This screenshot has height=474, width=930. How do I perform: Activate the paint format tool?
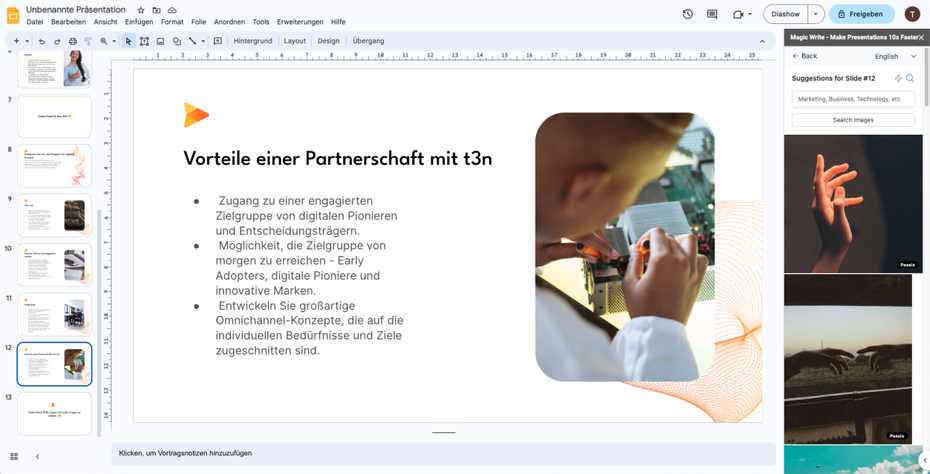pyautogui.click(x=88, y=41)
